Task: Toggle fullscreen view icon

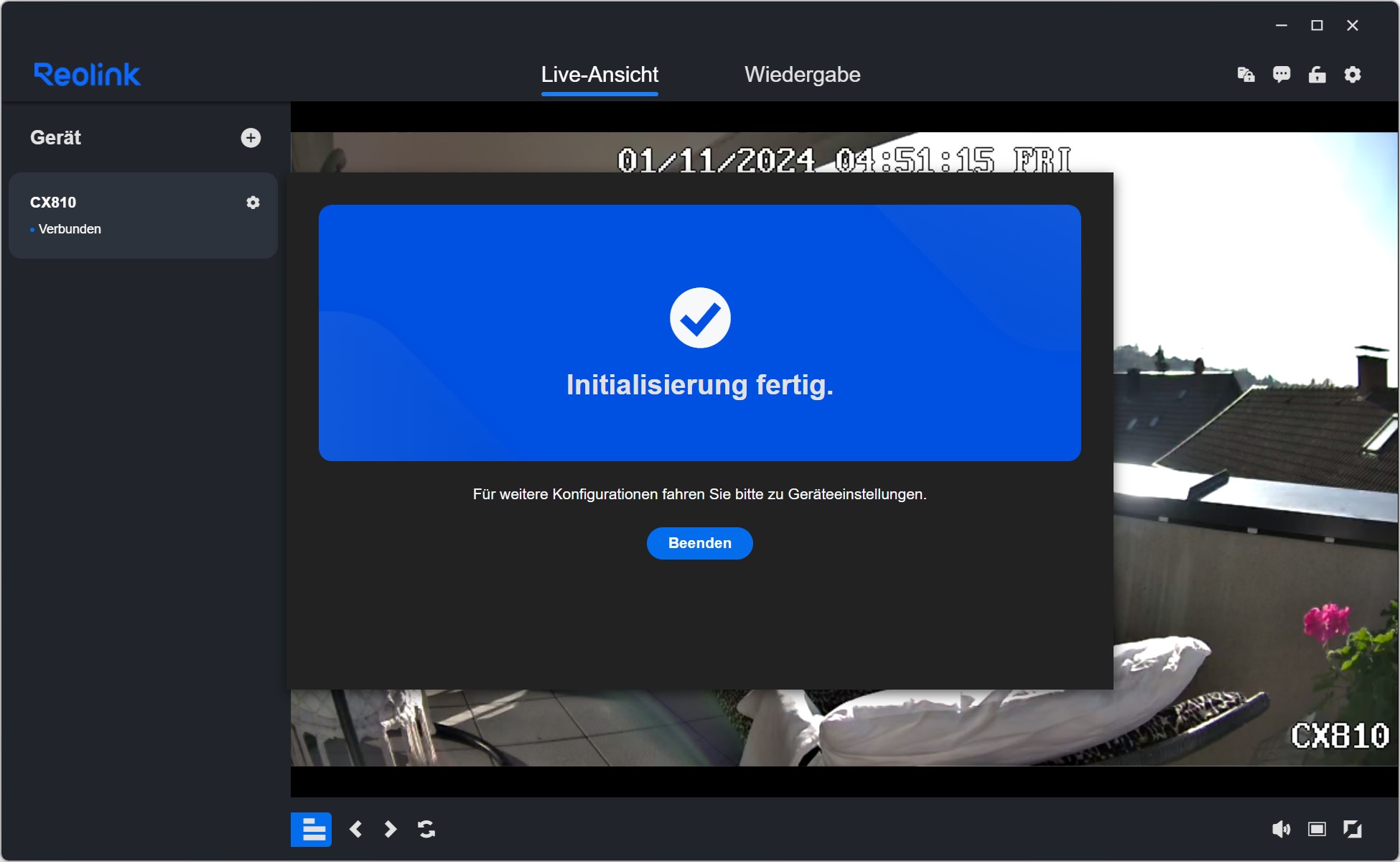Action: [1353, 830]
